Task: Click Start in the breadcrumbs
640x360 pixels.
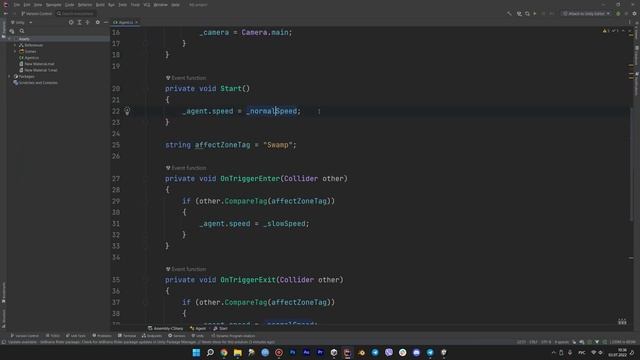Action: pos(220,329)
